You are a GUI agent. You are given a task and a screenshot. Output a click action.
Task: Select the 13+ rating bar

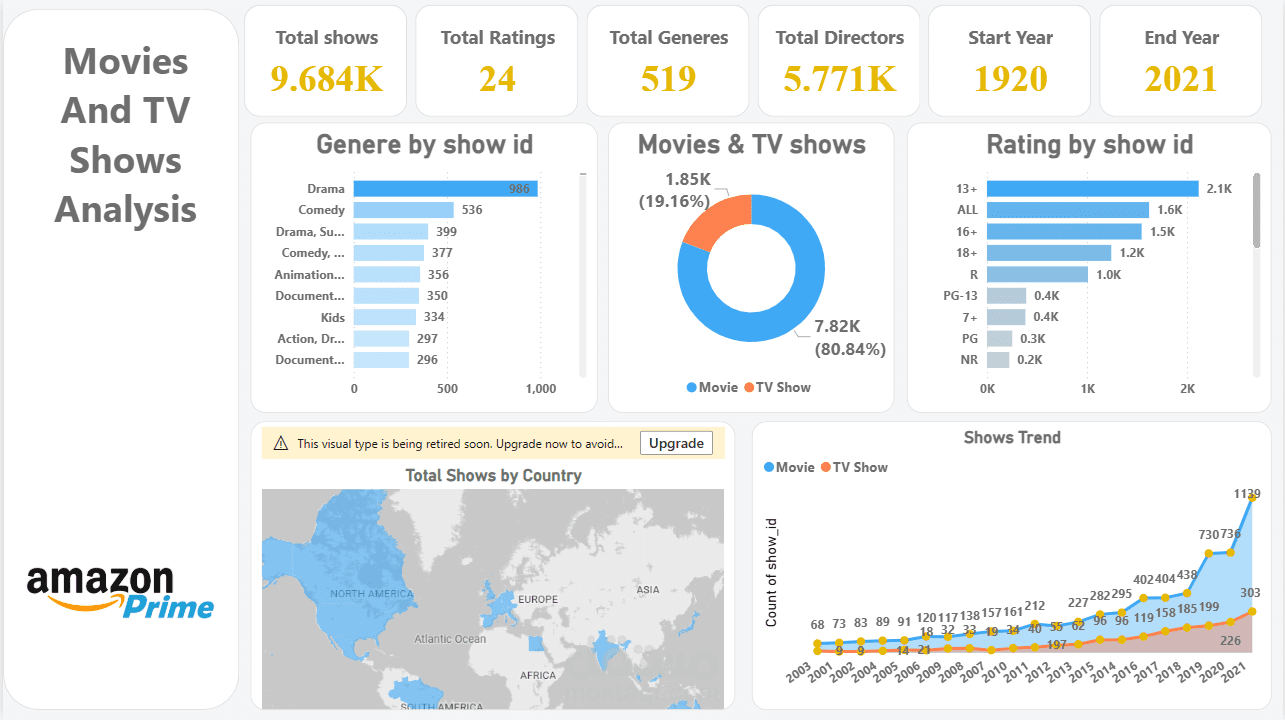1093,188
